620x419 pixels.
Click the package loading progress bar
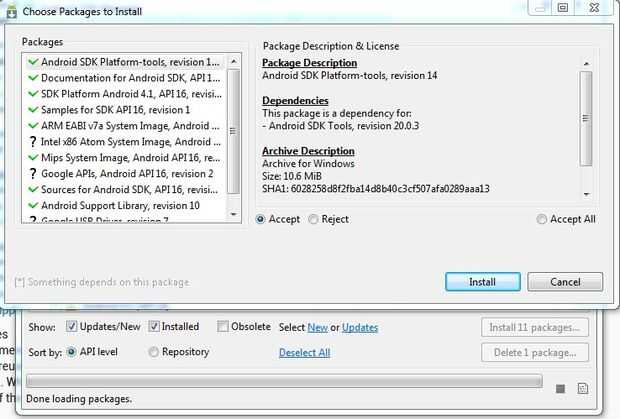[283, 382]
